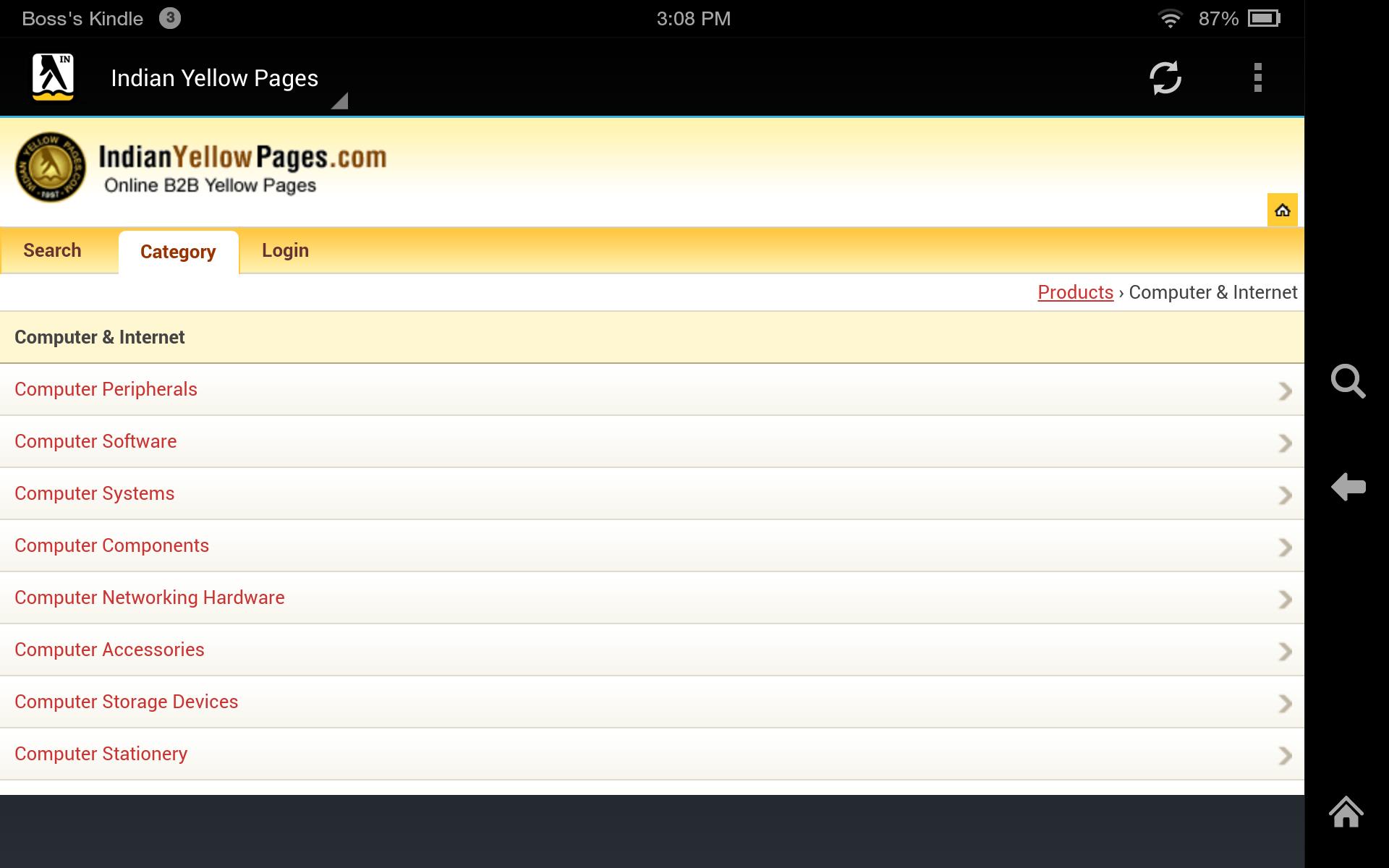
Task: Refresh the Indian Yellow Pages page
Action: point(1166,77)
